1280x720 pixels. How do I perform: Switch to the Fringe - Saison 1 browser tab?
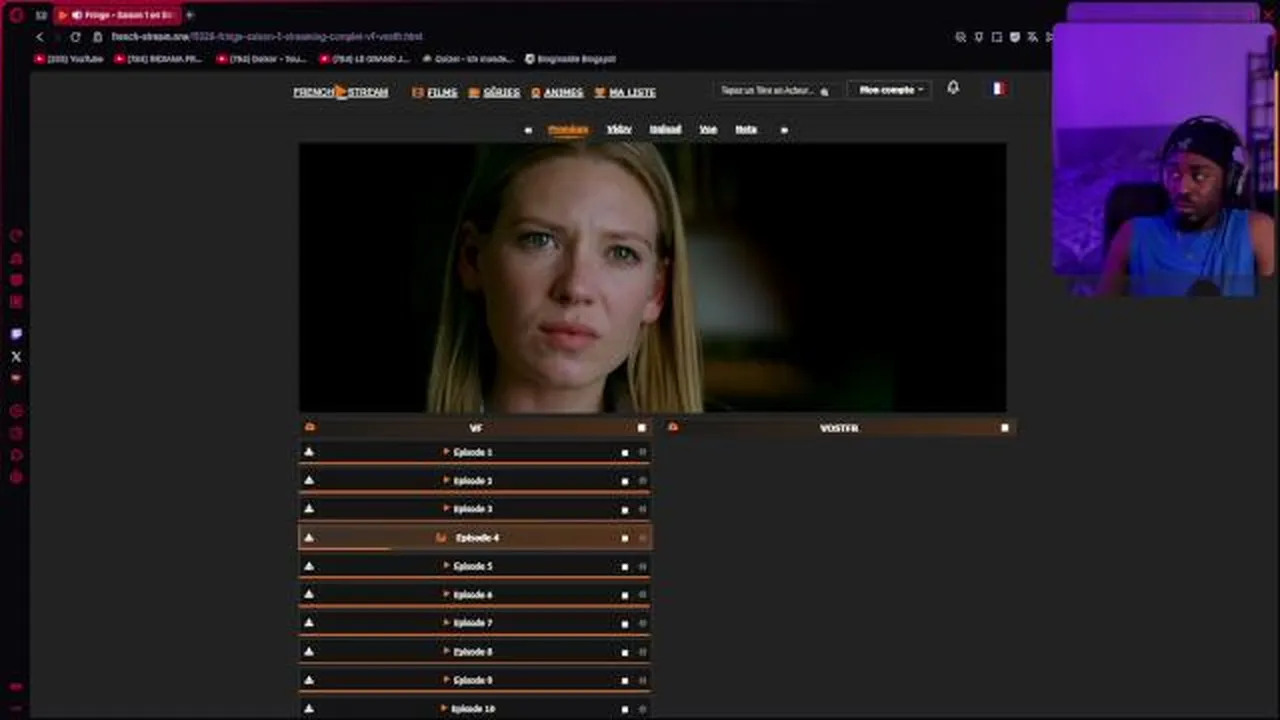pos(120,15)
